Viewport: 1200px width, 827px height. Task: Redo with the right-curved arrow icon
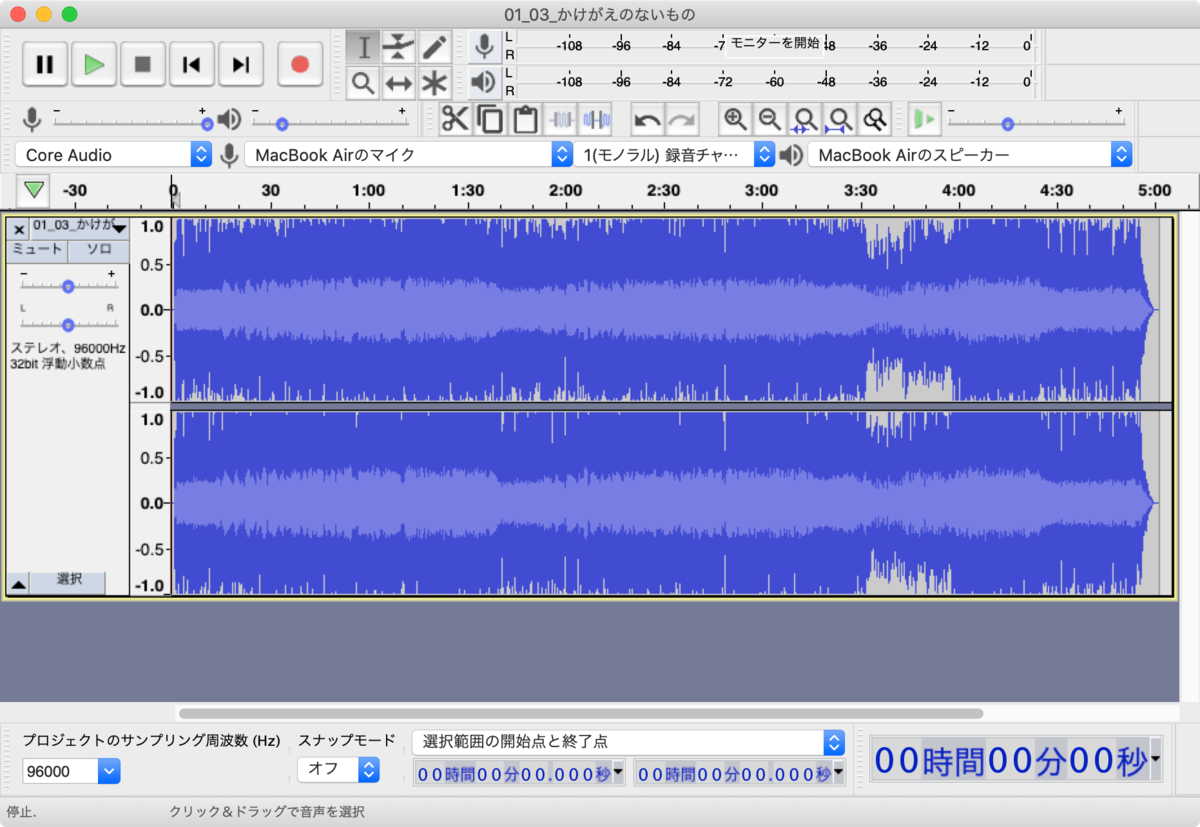[682, 120]
